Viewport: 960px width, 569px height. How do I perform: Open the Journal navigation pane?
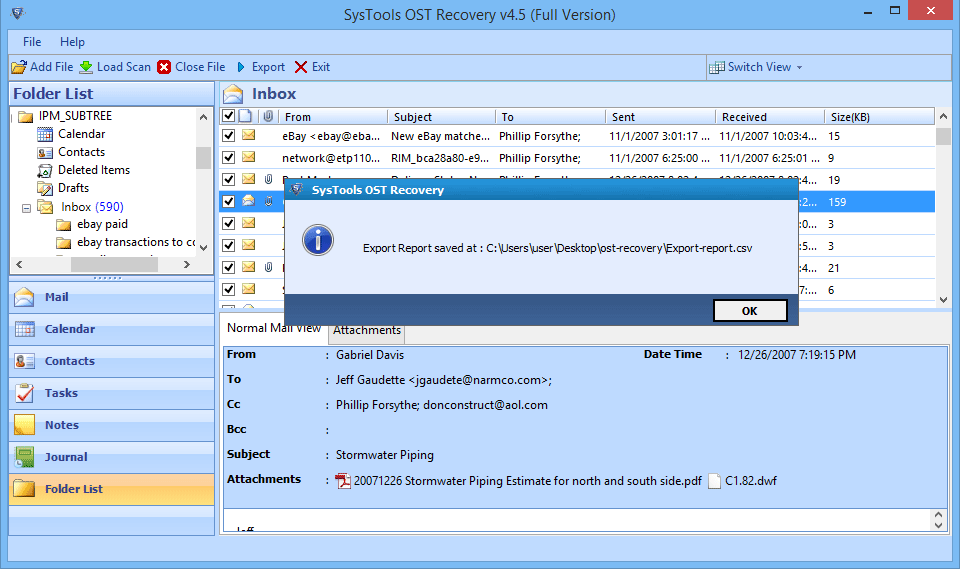[111, 456]
